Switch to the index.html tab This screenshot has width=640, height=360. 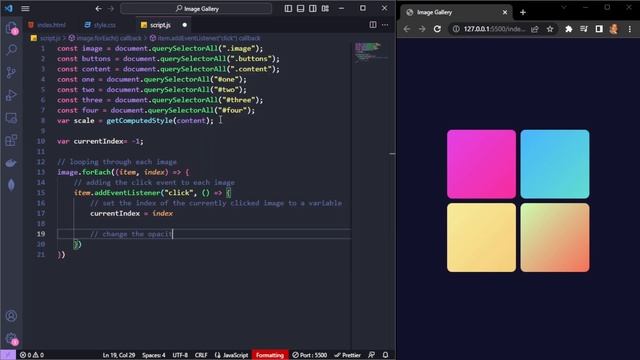[48, 25]
